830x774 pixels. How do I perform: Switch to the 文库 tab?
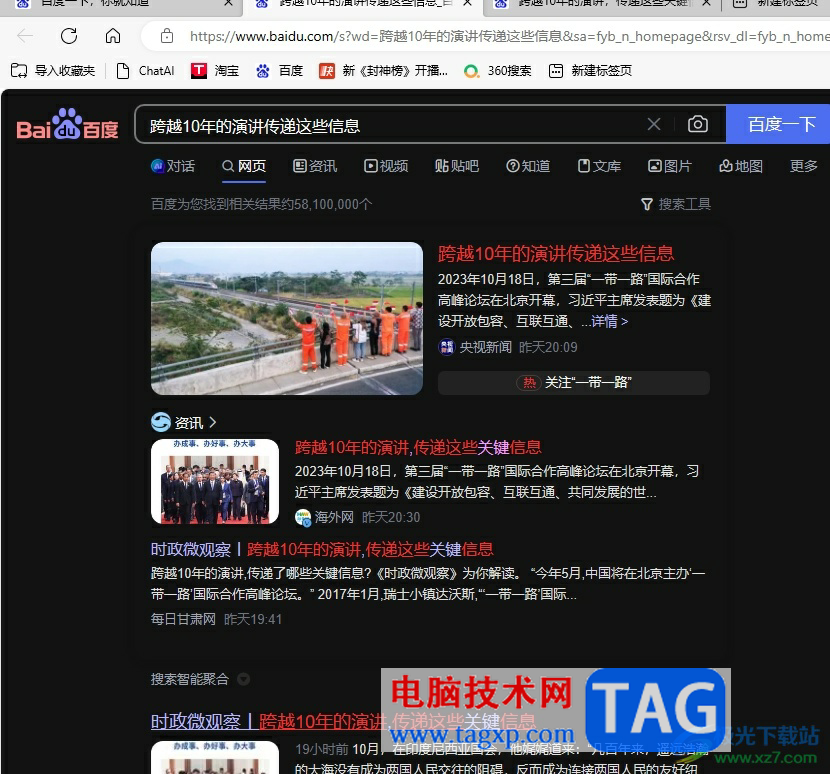pyautogui.click(x=599, y=166)
